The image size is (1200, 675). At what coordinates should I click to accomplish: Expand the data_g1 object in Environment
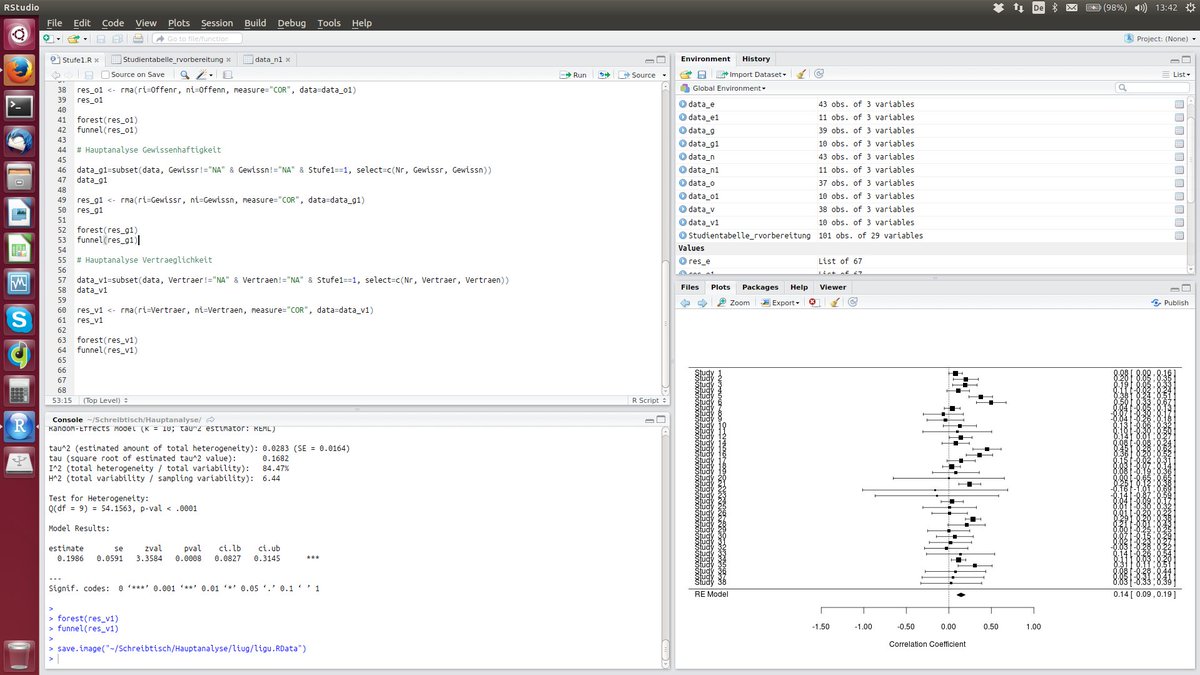(683, 144)
